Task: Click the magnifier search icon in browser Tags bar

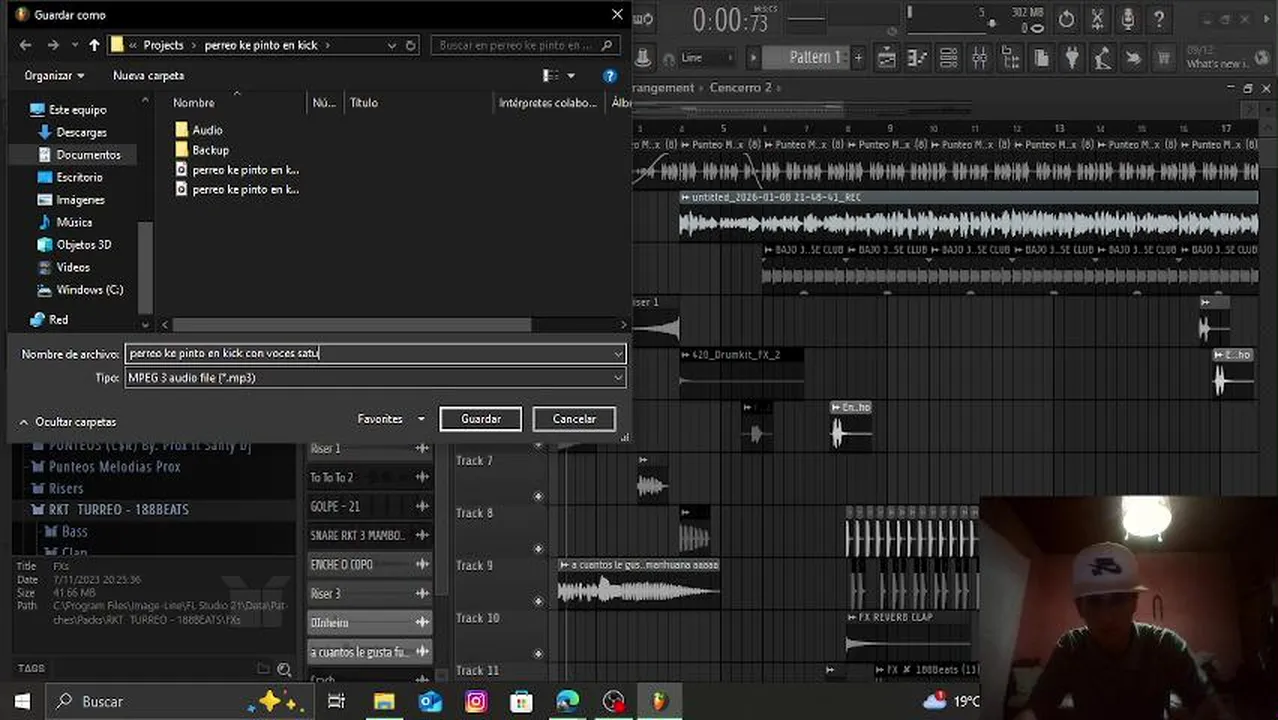Action: [285, 670]
